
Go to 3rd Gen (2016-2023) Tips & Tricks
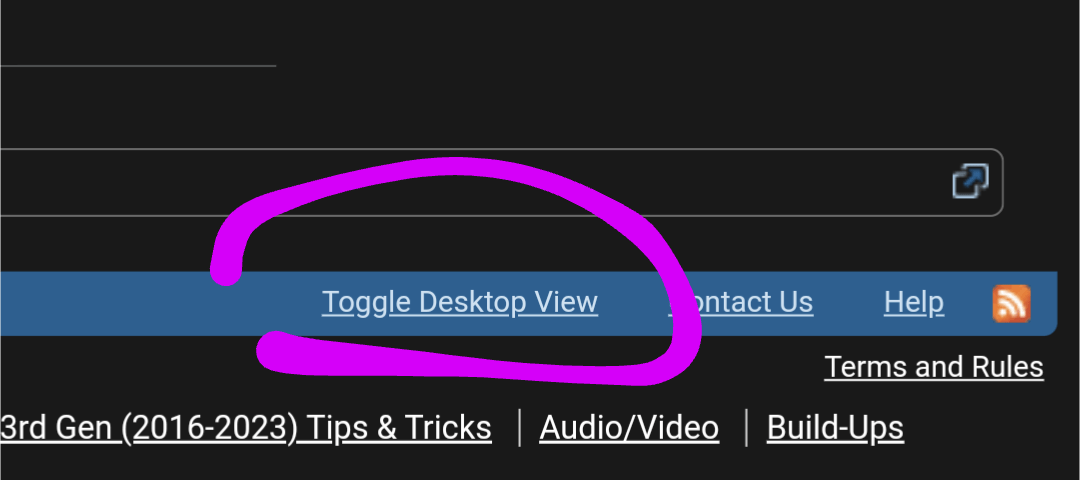pyautogui.click(x=246, y=428)
